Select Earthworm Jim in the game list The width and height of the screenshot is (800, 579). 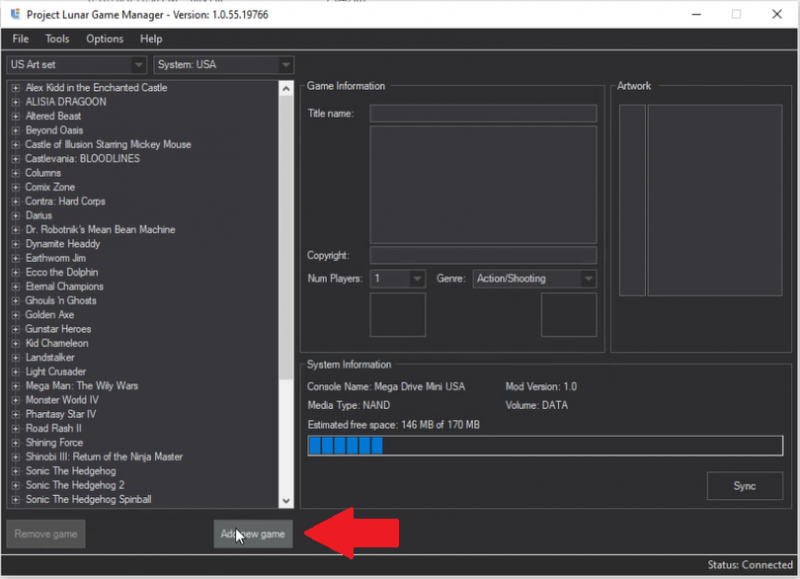point(56,258)
